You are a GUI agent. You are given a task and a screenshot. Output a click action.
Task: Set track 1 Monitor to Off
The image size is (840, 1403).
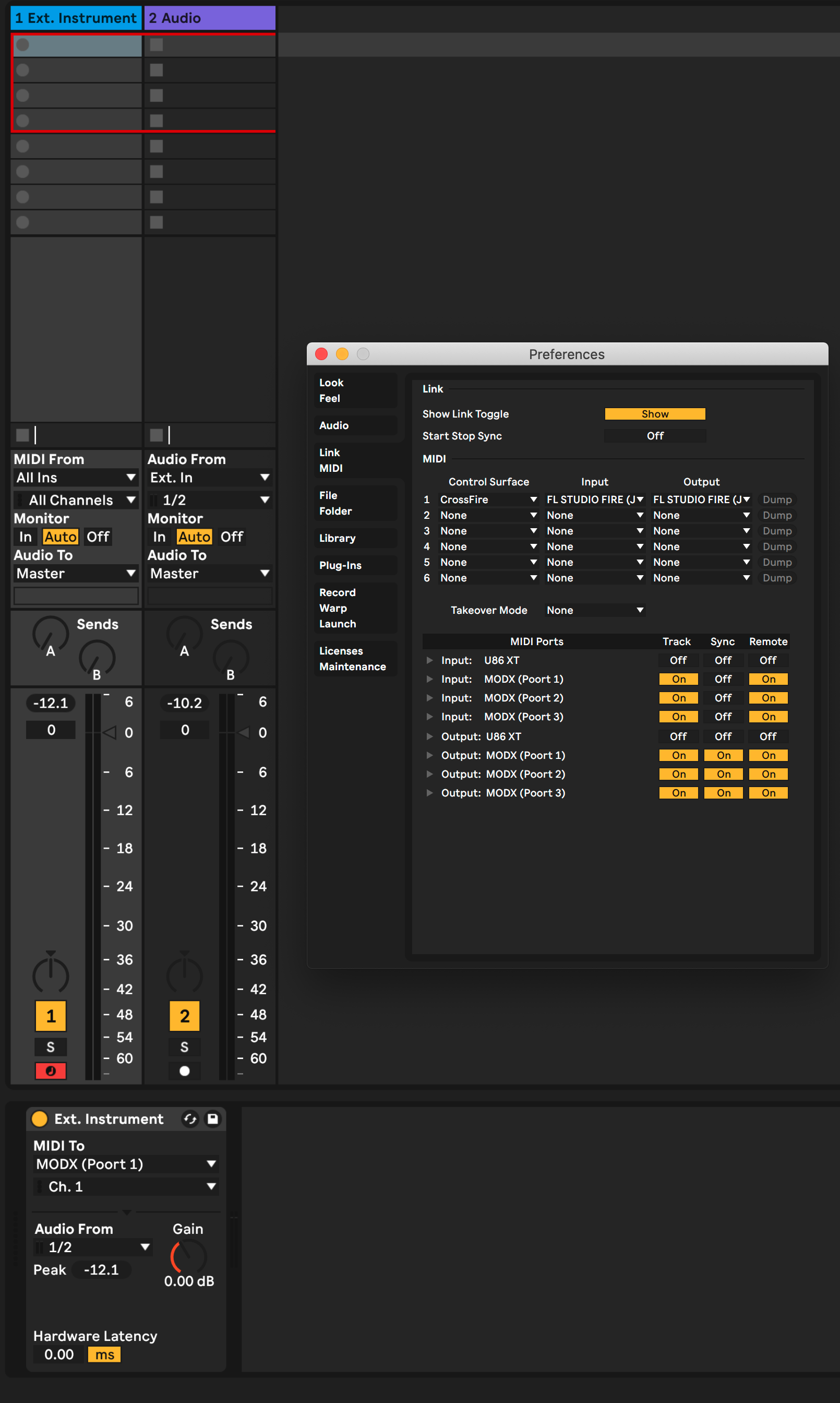[x=98, y=537]
